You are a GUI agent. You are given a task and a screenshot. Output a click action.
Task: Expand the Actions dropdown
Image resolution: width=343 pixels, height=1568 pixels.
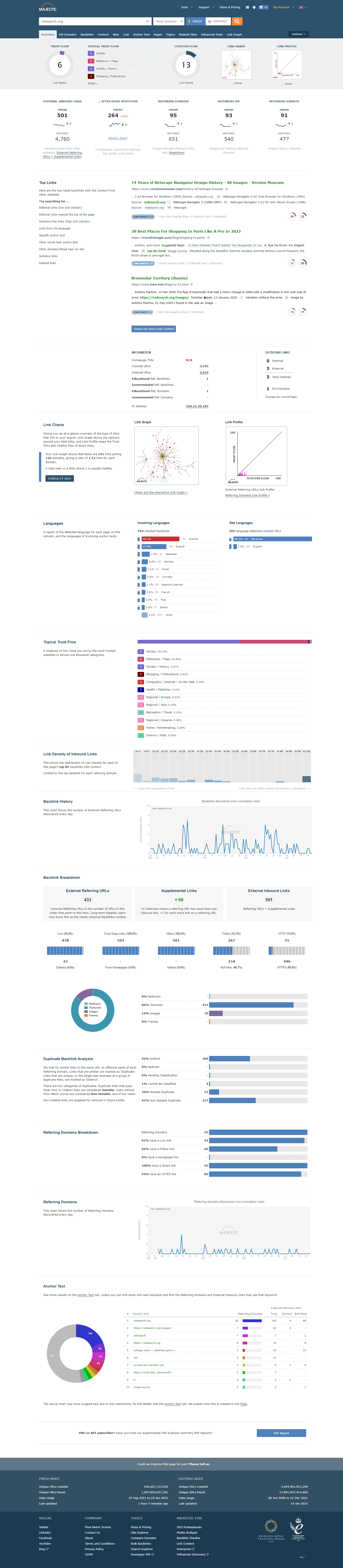[298, 34]
